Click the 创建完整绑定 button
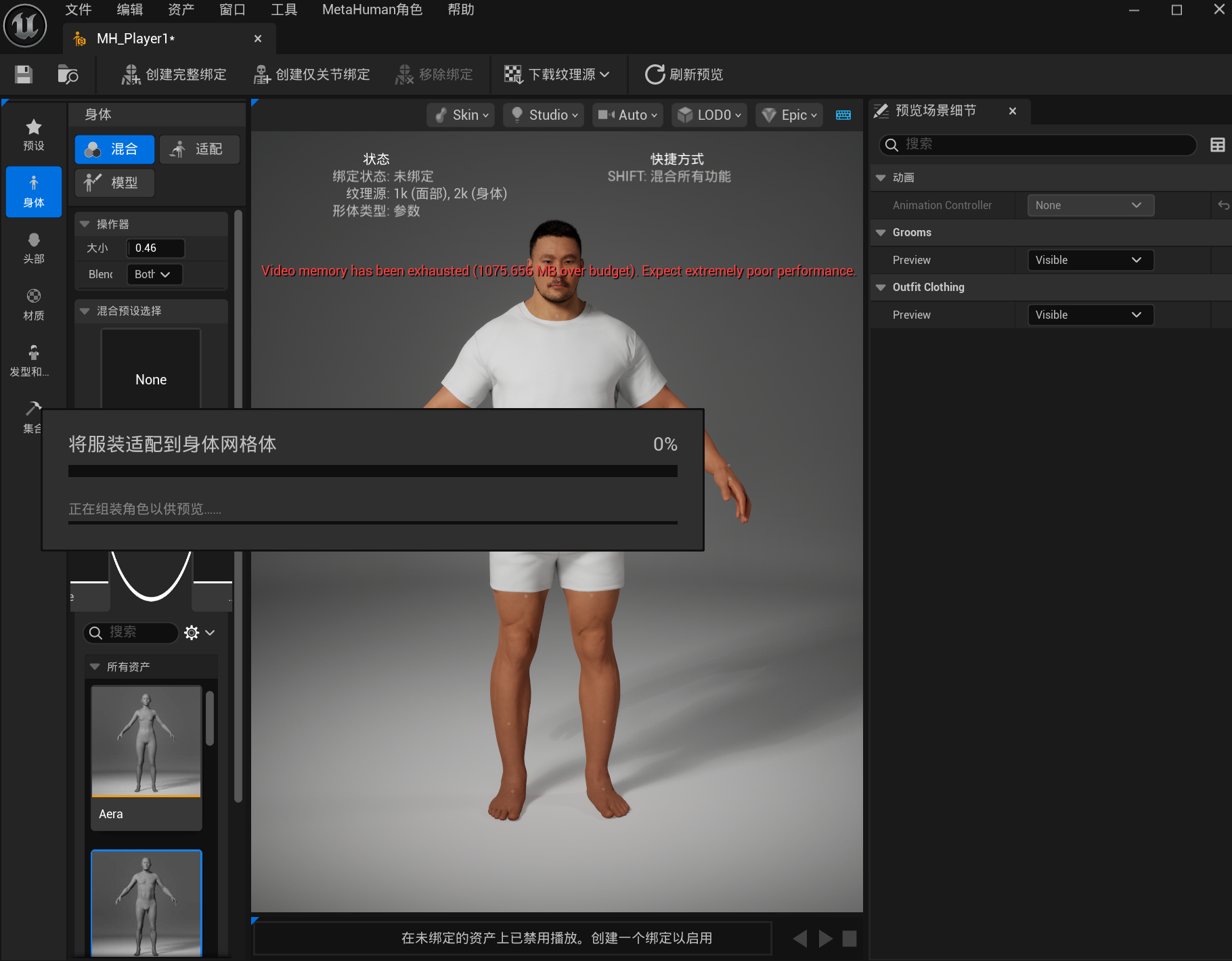 pyautogui.click(x=173, y=74)
